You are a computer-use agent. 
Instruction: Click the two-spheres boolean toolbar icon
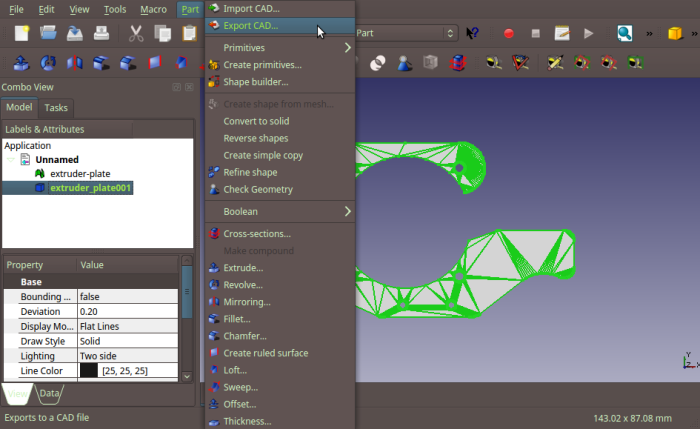click(378, 63)
